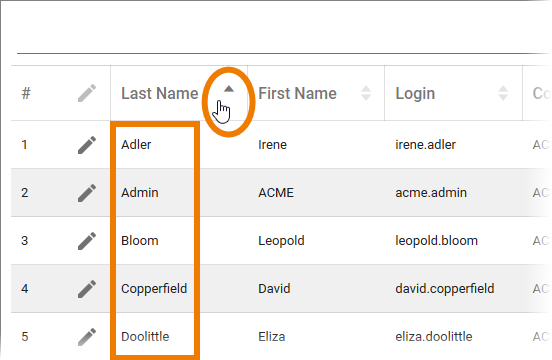The height and width of the screenshot is (360, 552).
Task: Click the pencil icon for Bloom
Action: [87, 241]
